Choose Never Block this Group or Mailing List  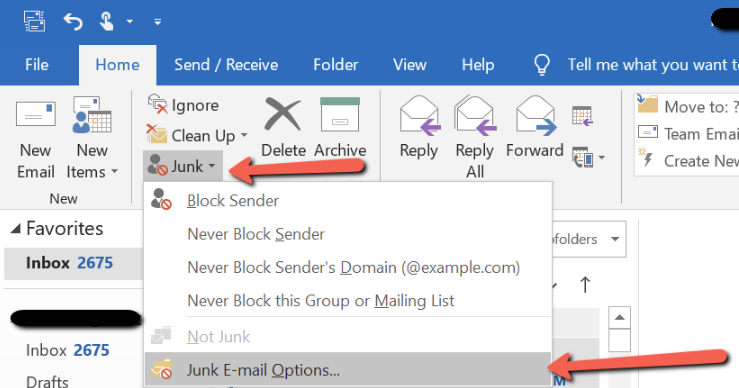click(348, 300)
